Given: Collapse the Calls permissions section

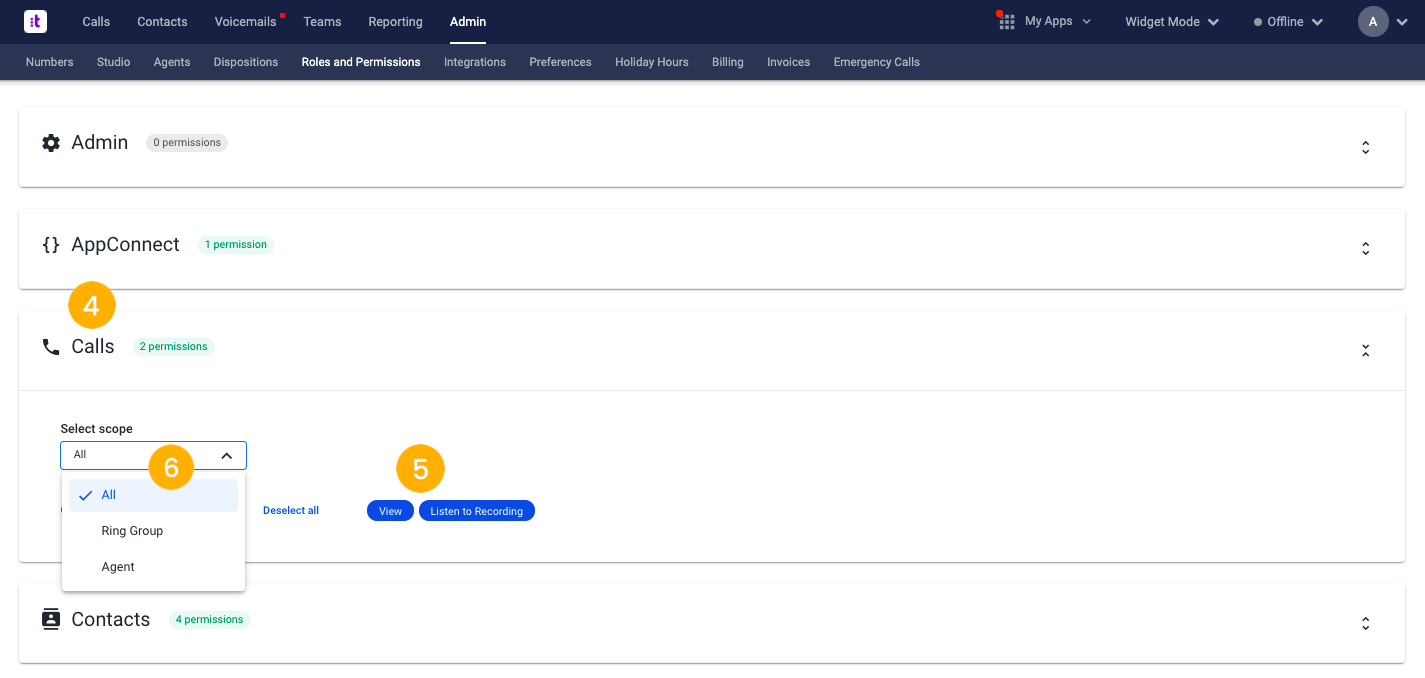Looking at the screenshot, I should [1365, 351].
